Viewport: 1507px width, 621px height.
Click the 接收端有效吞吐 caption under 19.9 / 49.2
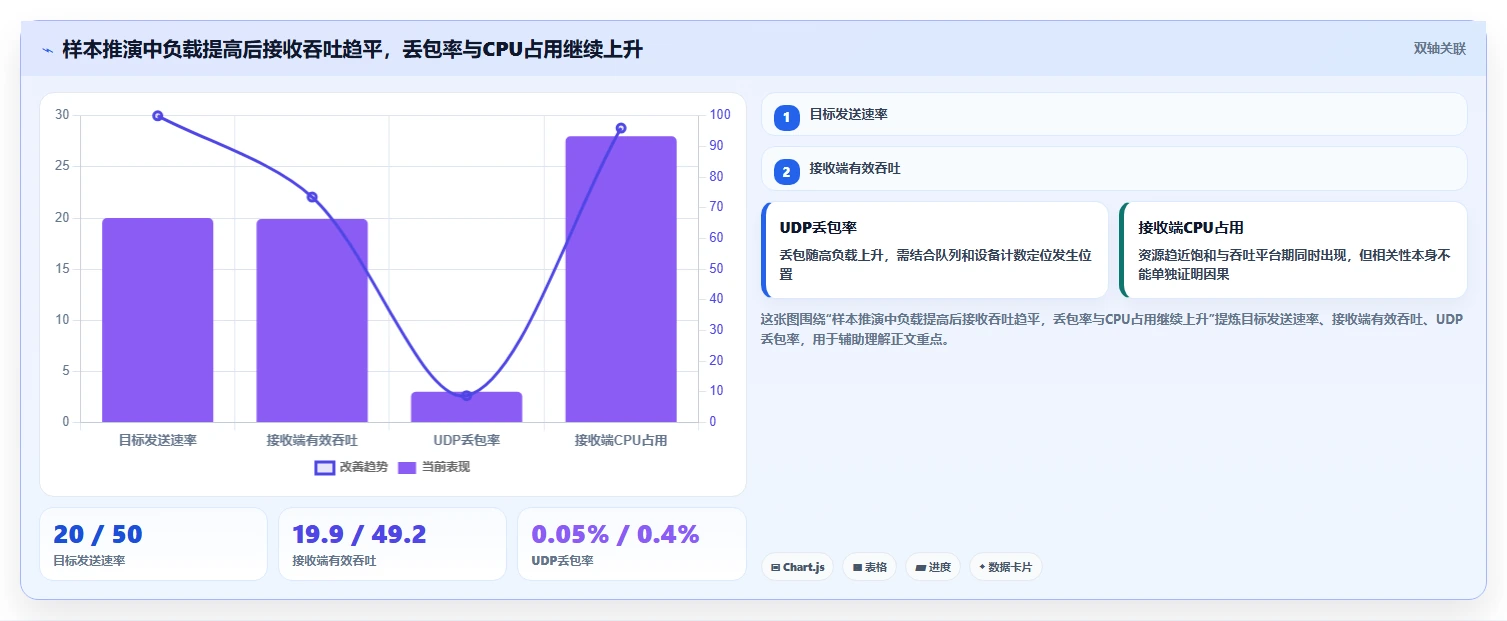334,561
